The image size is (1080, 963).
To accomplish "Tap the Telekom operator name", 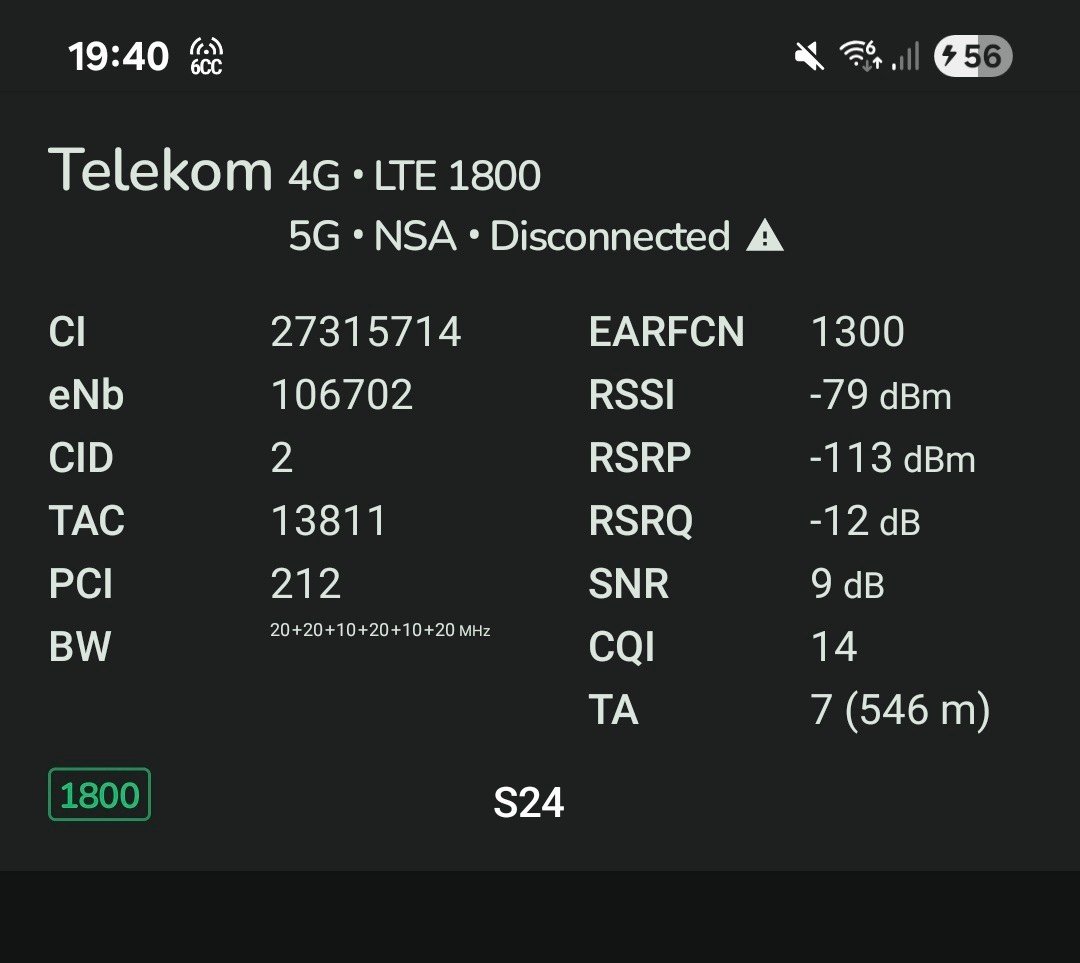I will pos(160,170).
